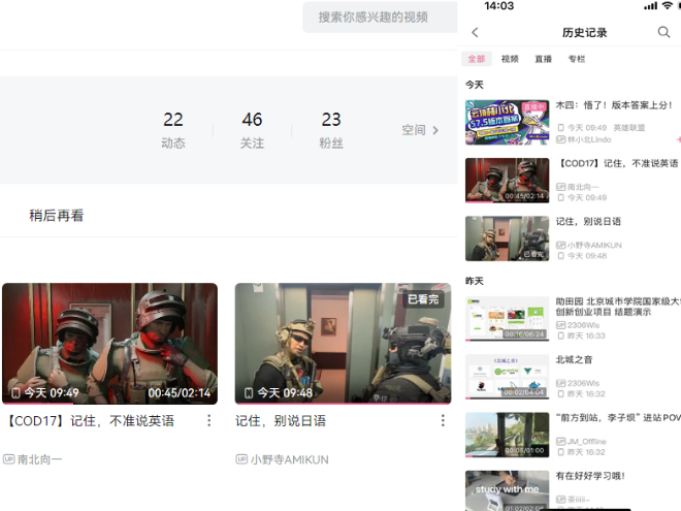Open the 23 粉丝 followers list
Image resolution: width=681 pixels, height=511 pixels.
331,130
